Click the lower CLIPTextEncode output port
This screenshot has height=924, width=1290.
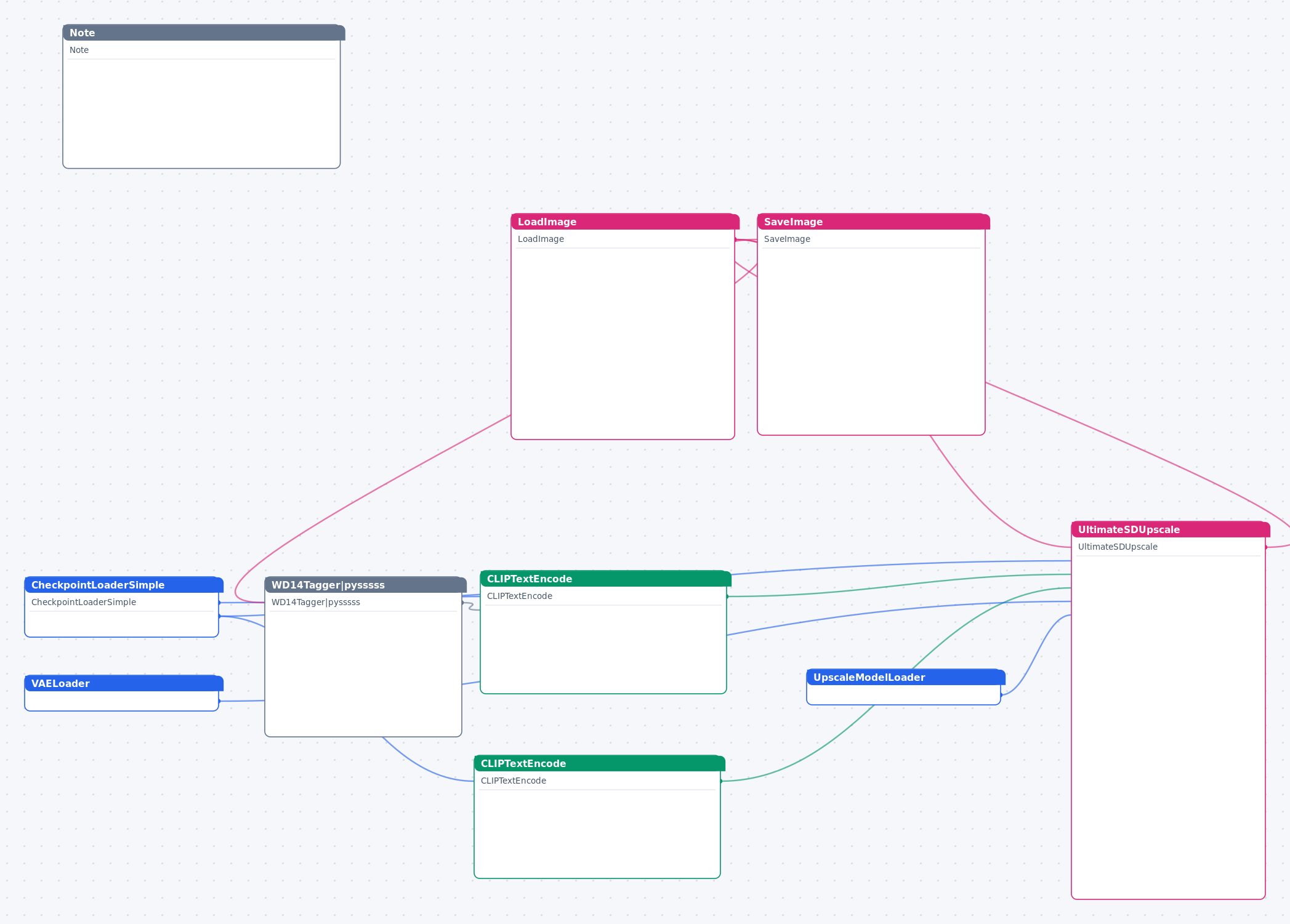point(721,781)
